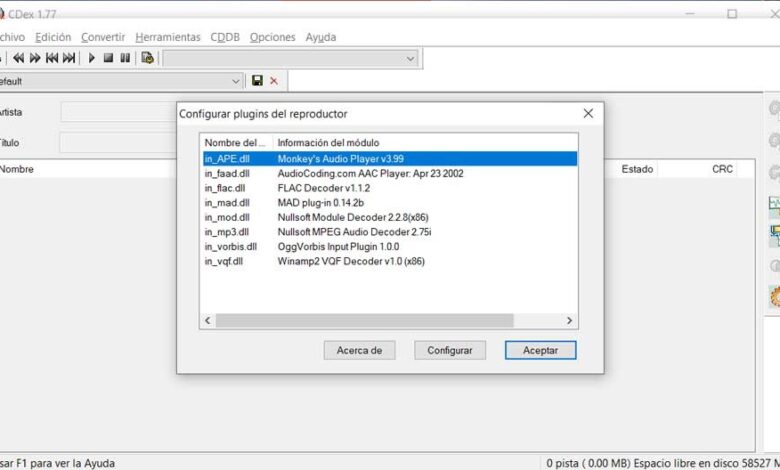Open the CD drive dropdown in the toolbar

(291, 59)
